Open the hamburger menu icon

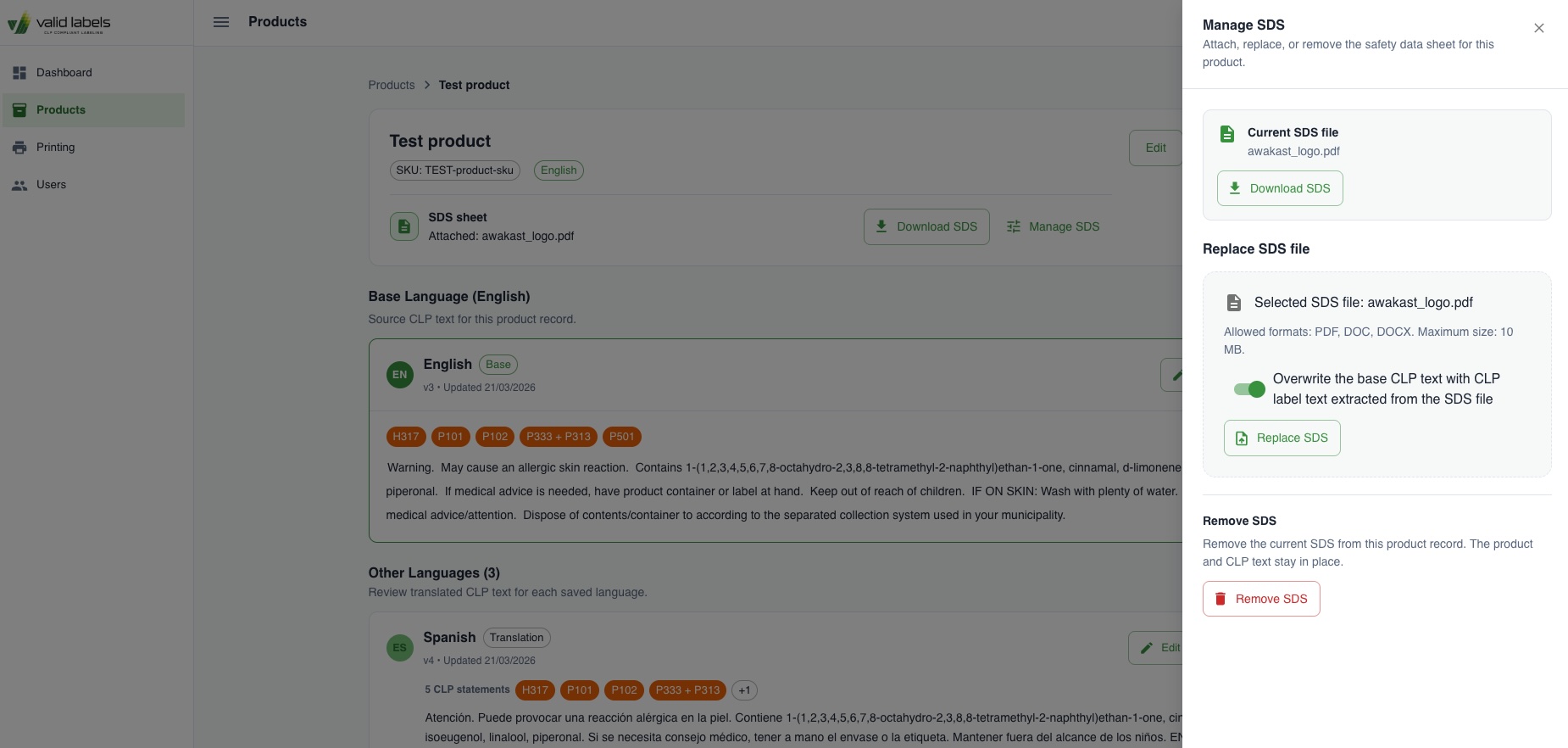pos(221,22)
